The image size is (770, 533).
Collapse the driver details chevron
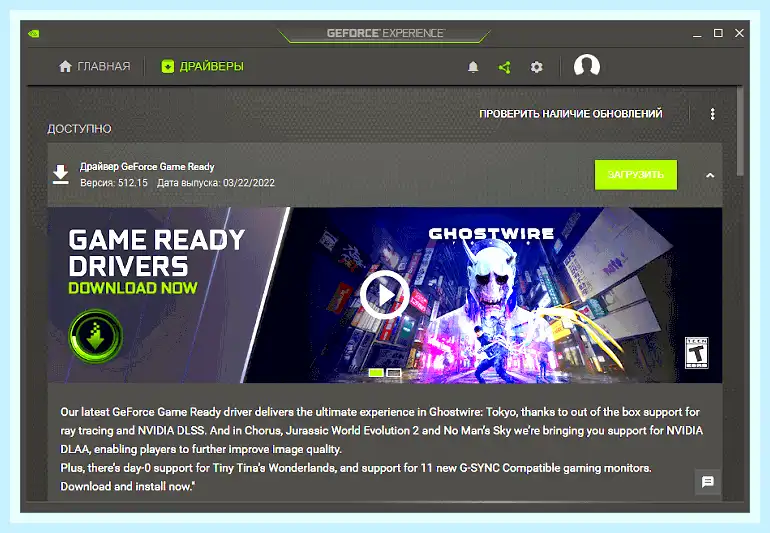pos(710,175)
